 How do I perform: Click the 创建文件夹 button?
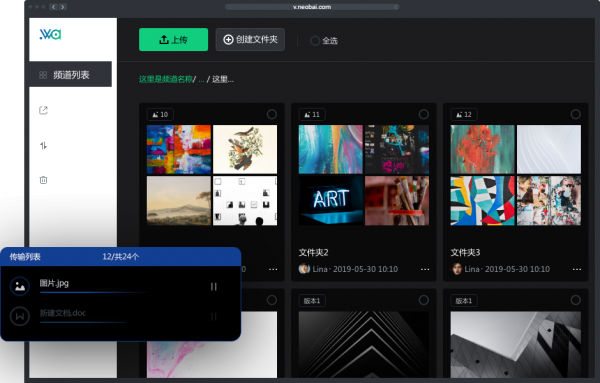[x=250, y=39]
